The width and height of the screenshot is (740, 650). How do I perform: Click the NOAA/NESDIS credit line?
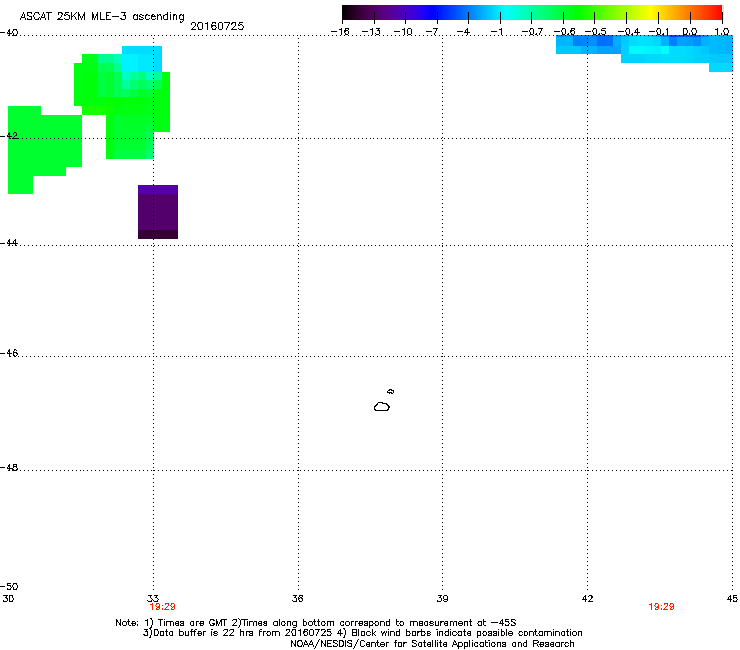pyautogui.click(x=432, y=644)
